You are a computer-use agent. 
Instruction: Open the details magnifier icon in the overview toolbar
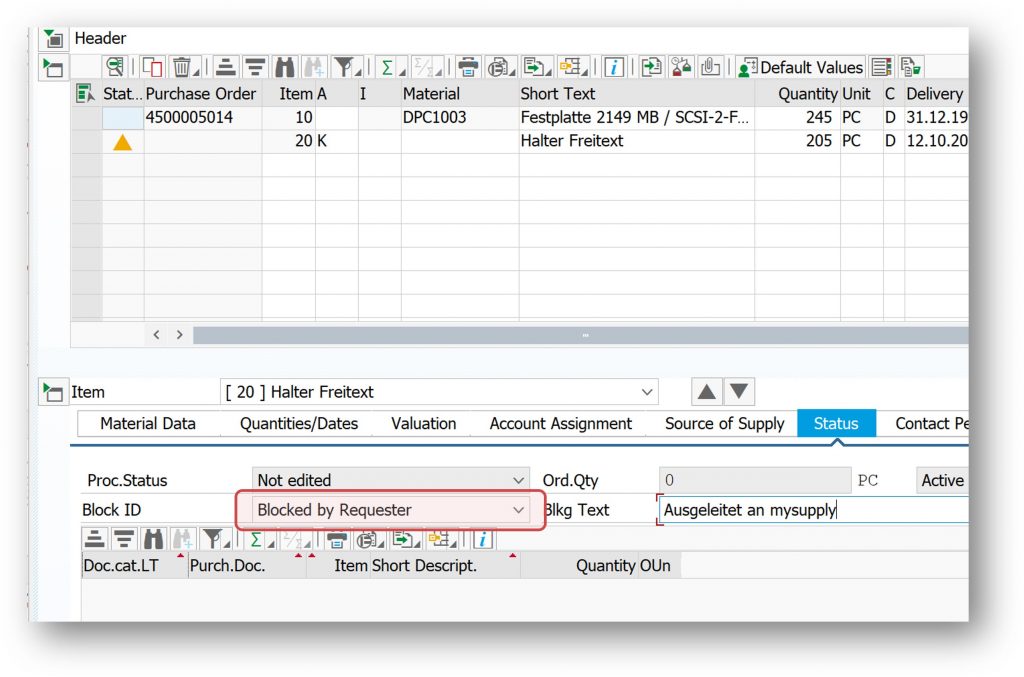pos(115,67)
